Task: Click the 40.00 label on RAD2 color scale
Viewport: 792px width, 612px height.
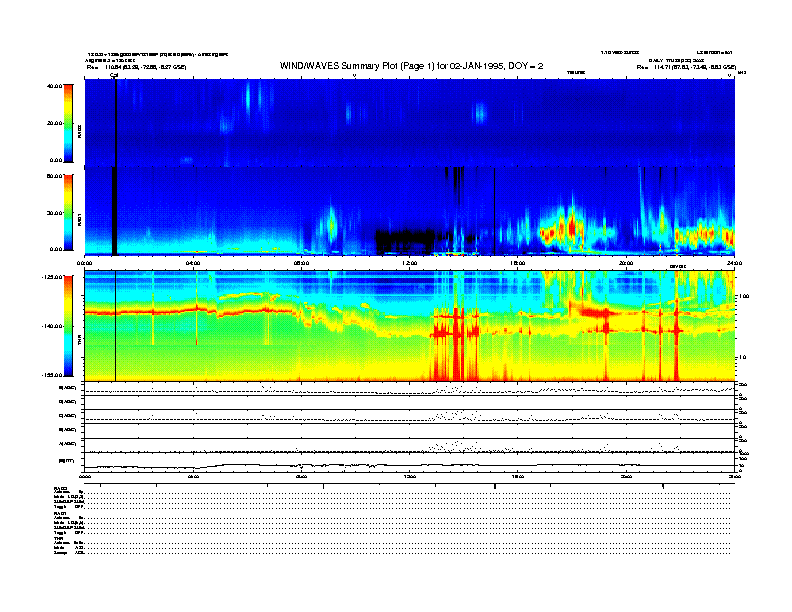Action: tap(54, 86)
